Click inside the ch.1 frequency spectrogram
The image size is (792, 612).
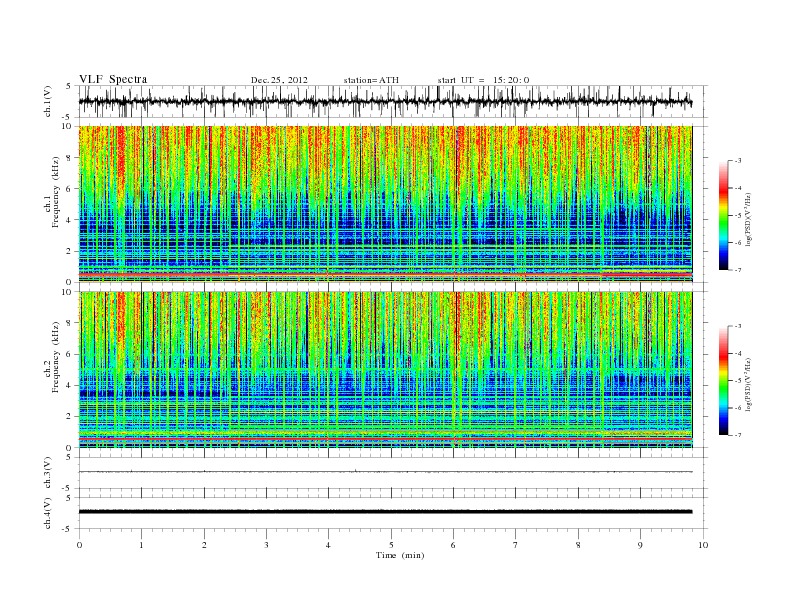click(x=385, y=204)
